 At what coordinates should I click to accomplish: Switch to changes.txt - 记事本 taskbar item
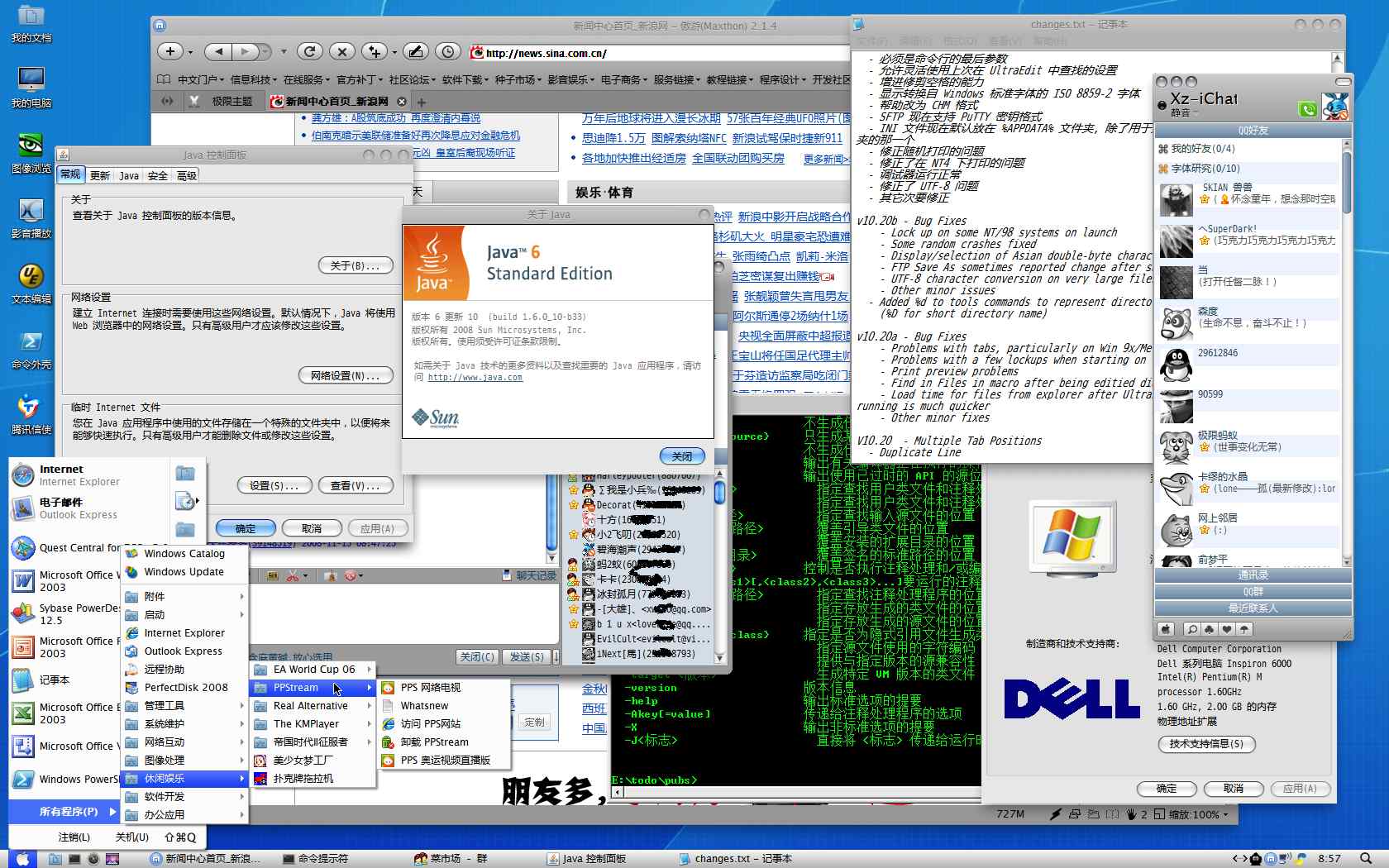click(734, 859)
